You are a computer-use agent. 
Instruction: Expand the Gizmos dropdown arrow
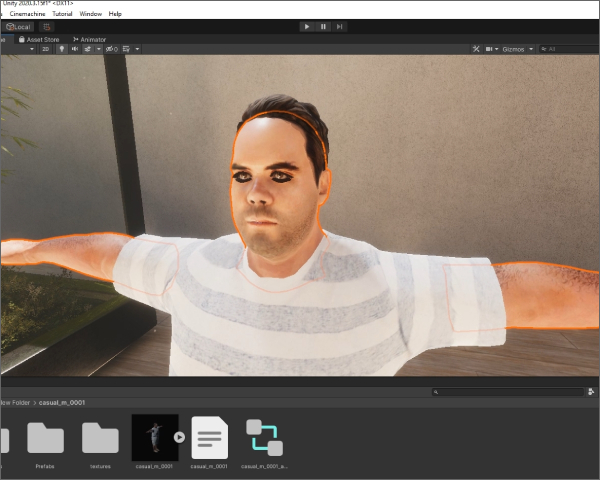[x=531, y=49]
